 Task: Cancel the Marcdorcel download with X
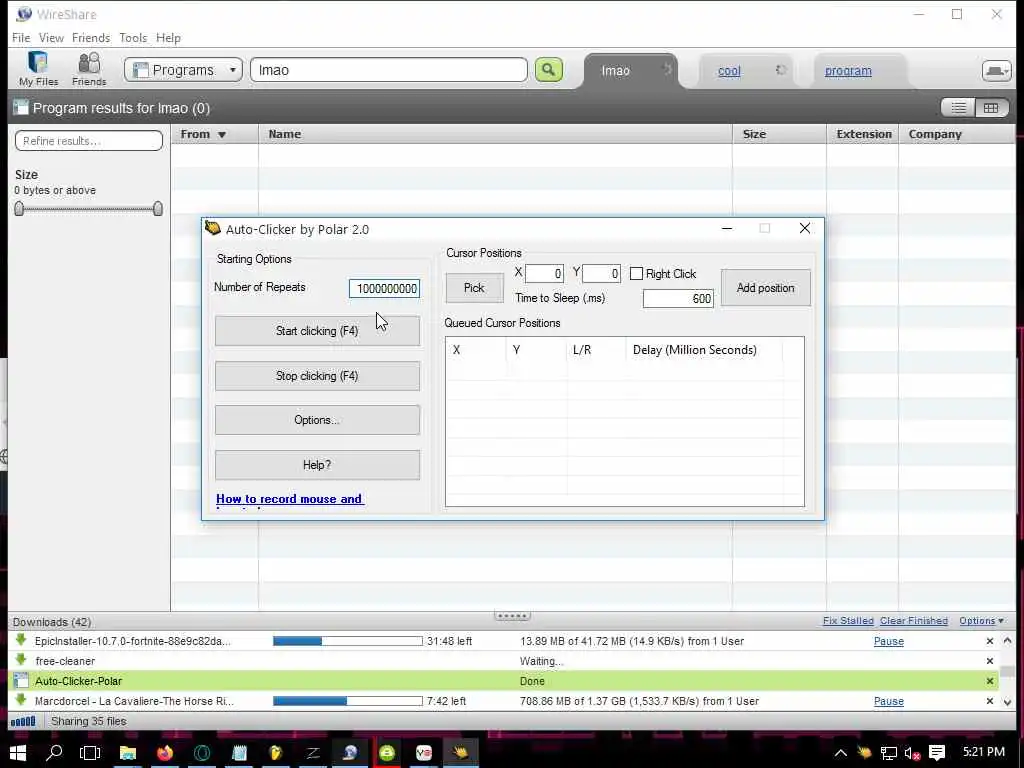(x=989, y=701)
